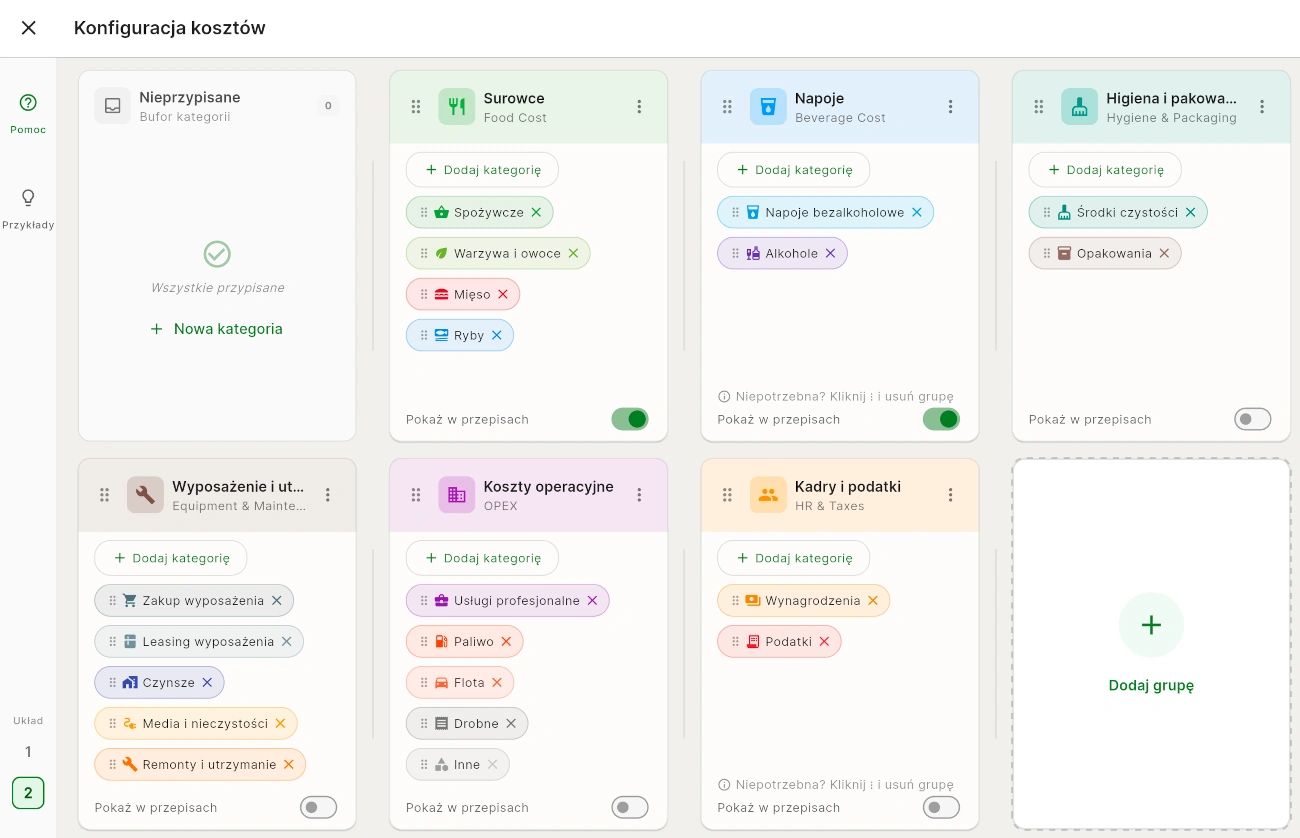Turn off Pokaż w przepisach for Napoje

[941, 419]
